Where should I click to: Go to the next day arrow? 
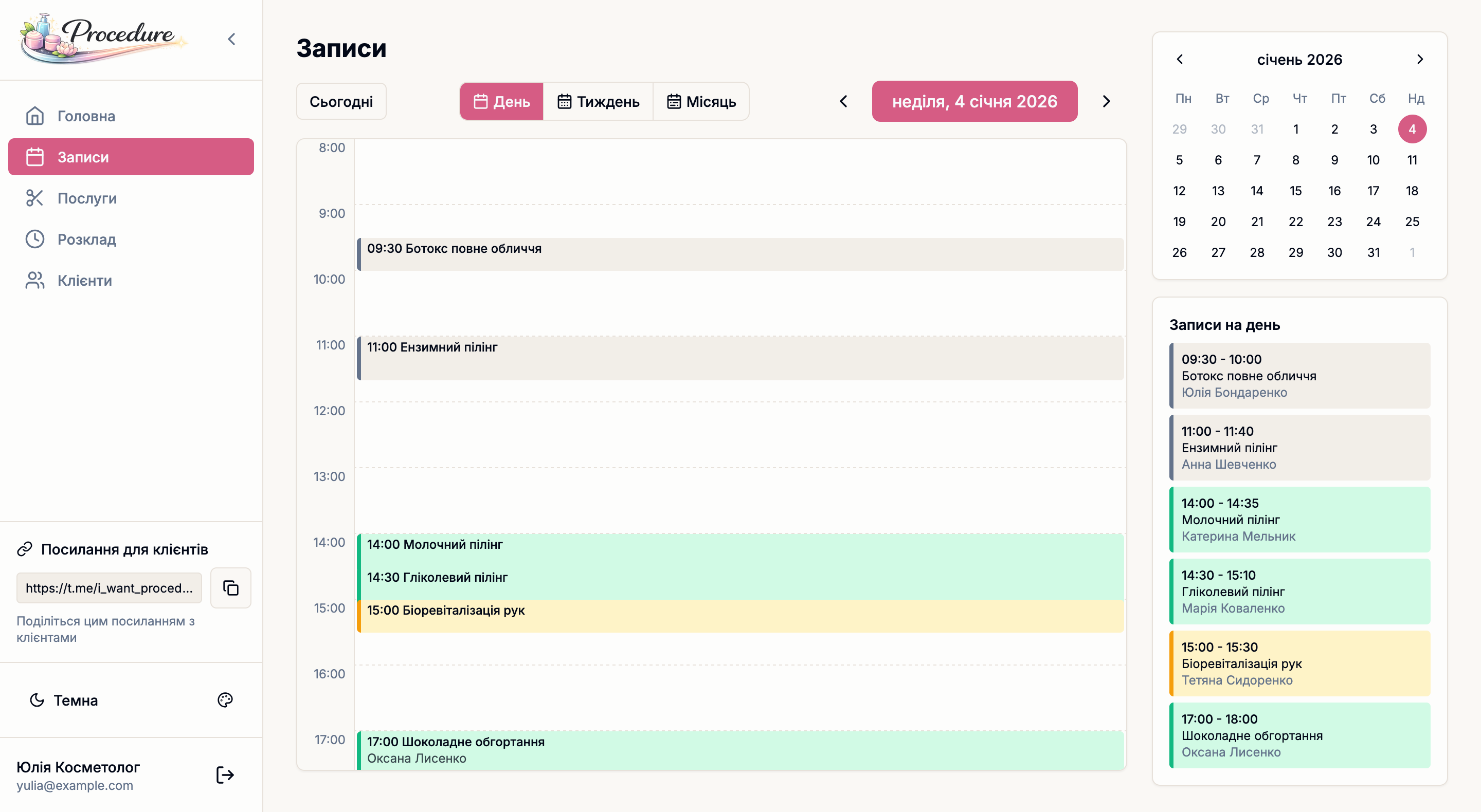point(1106,102)
